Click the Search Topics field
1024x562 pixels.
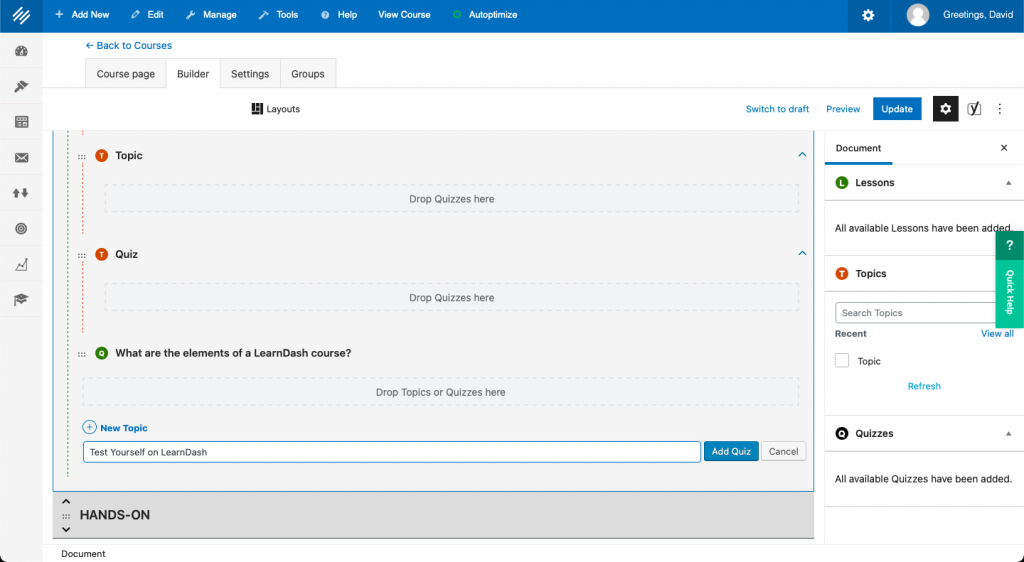[916, 313]
